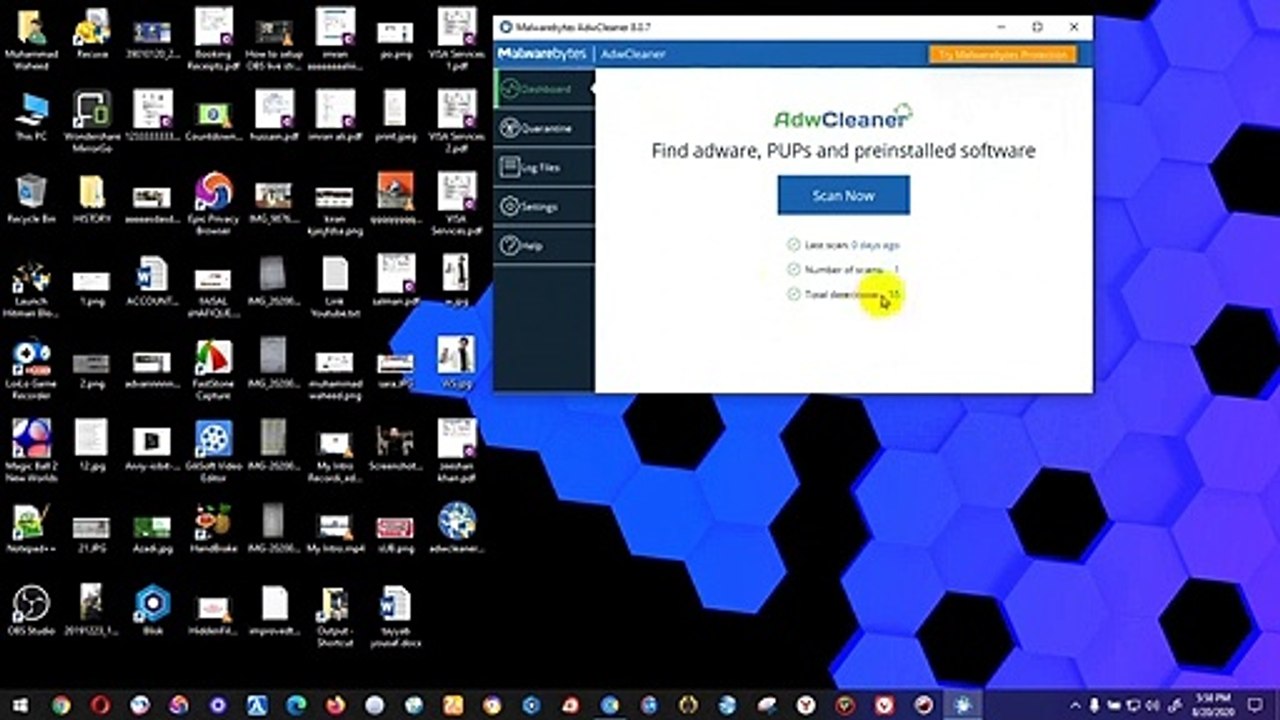The height and width of the screenshot is (720, 1280).
Task: Select the adwcleaner executable icon on desktop
Action: [x=456, y=528]
